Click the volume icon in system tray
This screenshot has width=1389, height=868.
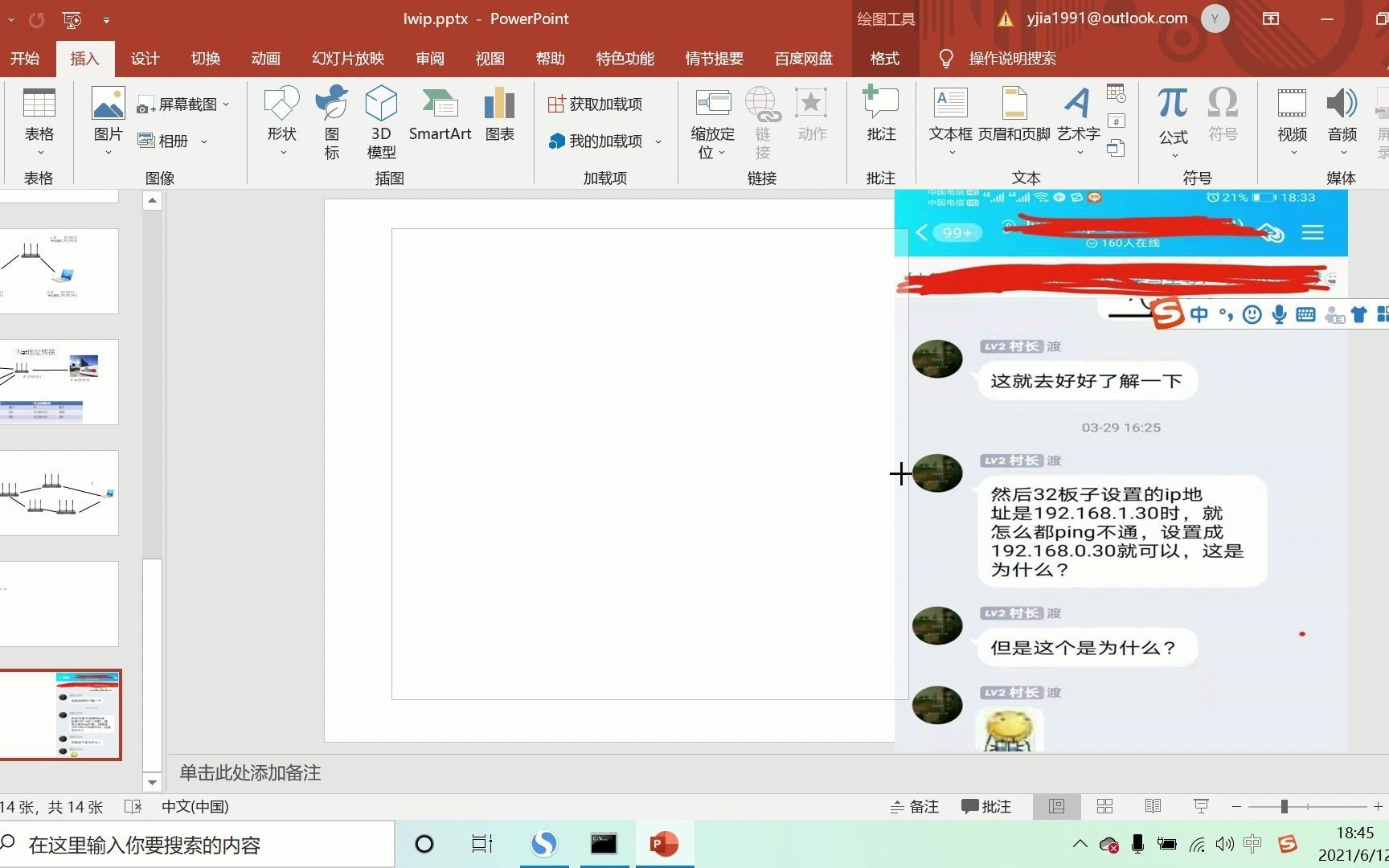click(x=1224, y=844)
